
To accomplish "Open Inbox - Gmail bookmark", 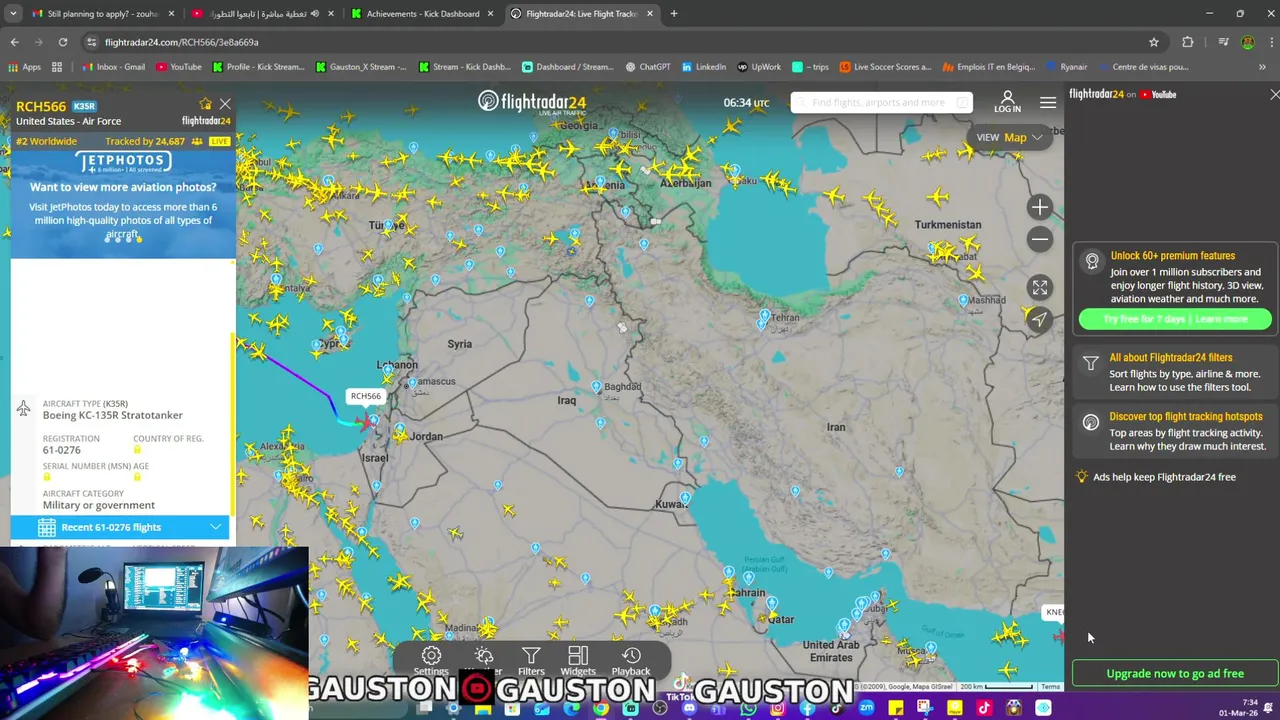I will coord(113,67).
